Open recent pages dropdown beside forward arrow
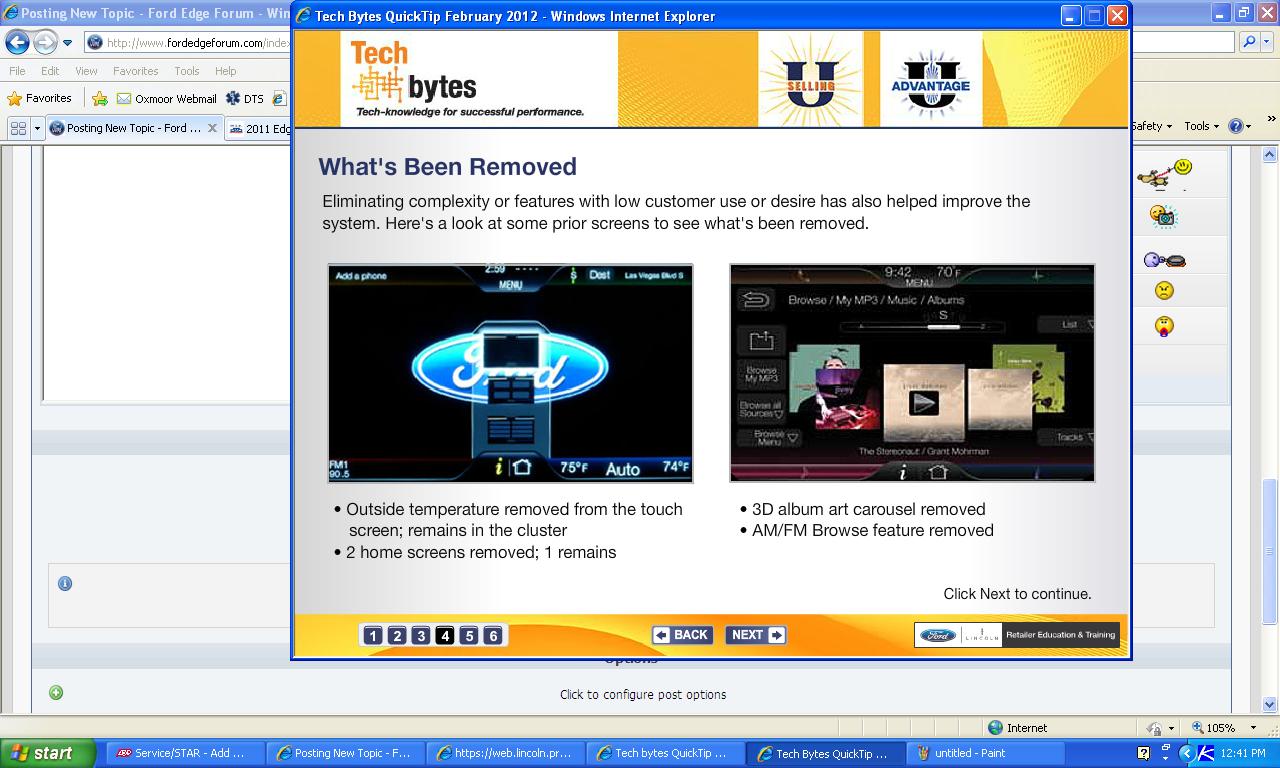The height and width of the screenshot is (768, 1280). click(x=67, y=43)
